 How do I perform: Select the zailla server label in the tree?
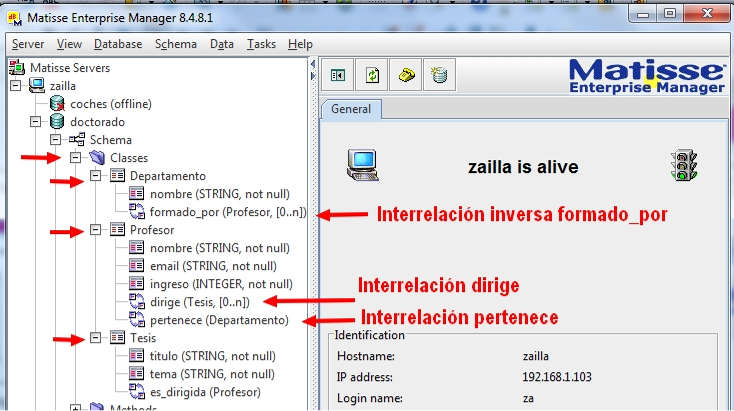coord(63,86)
